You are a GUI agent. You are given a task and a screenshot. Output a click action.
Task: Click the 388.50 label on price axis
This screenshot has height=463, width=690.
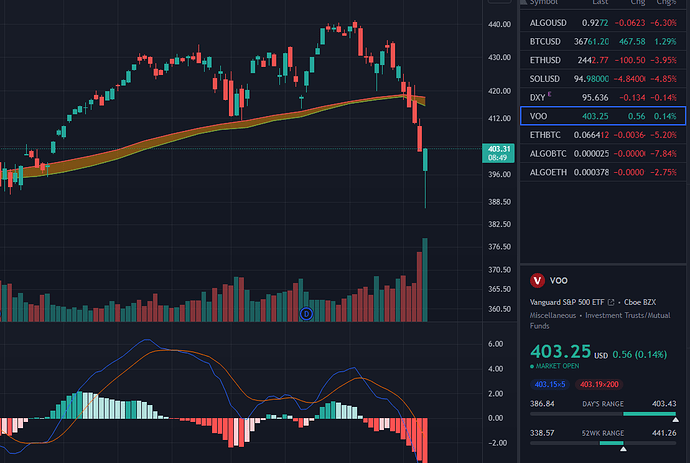[499, 202]
